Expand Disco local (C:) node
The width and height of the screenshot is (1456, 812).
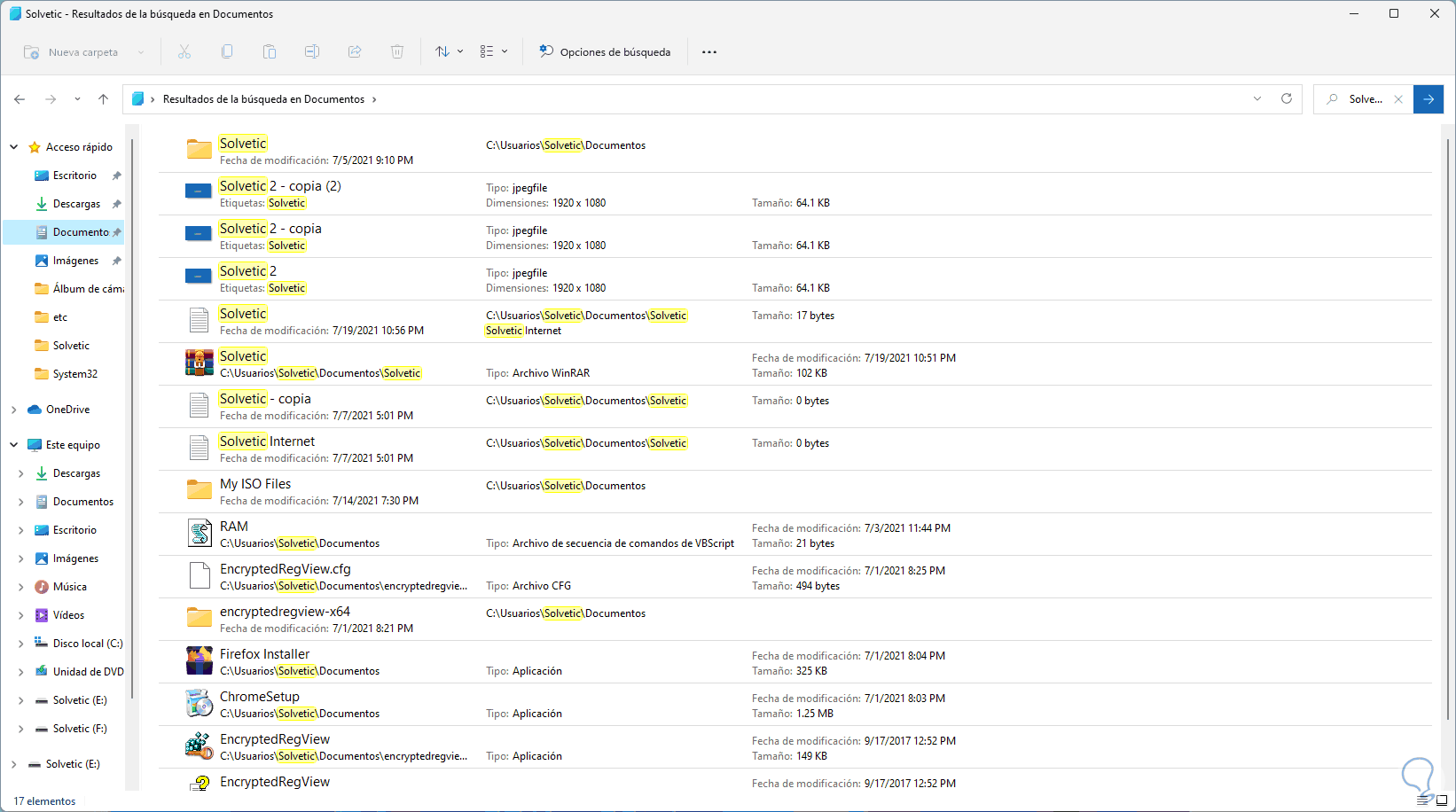tap(21, 644)
